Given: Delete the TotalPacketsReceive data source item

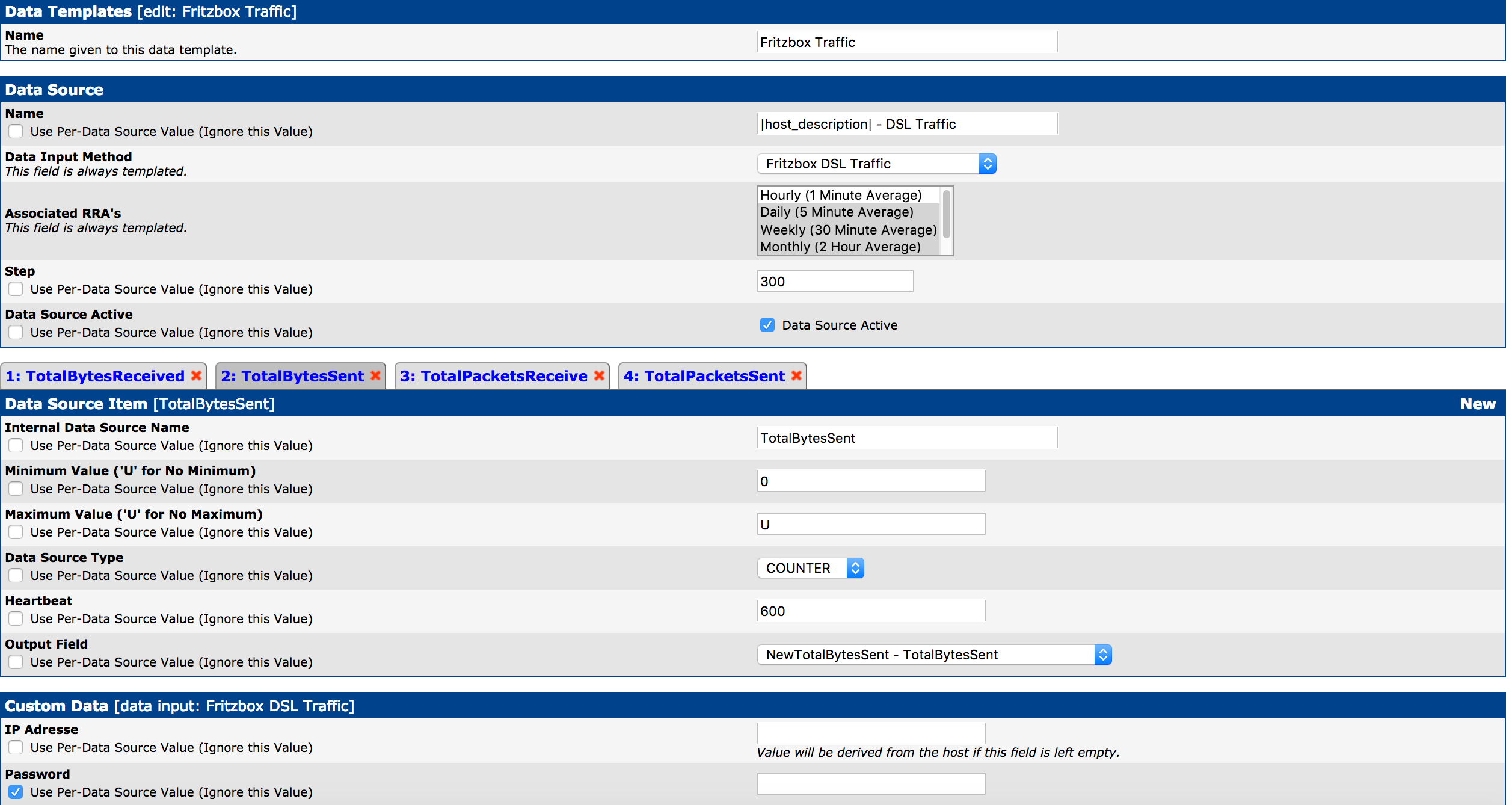Looking at the screenshot, I should (x=599, y=375).
